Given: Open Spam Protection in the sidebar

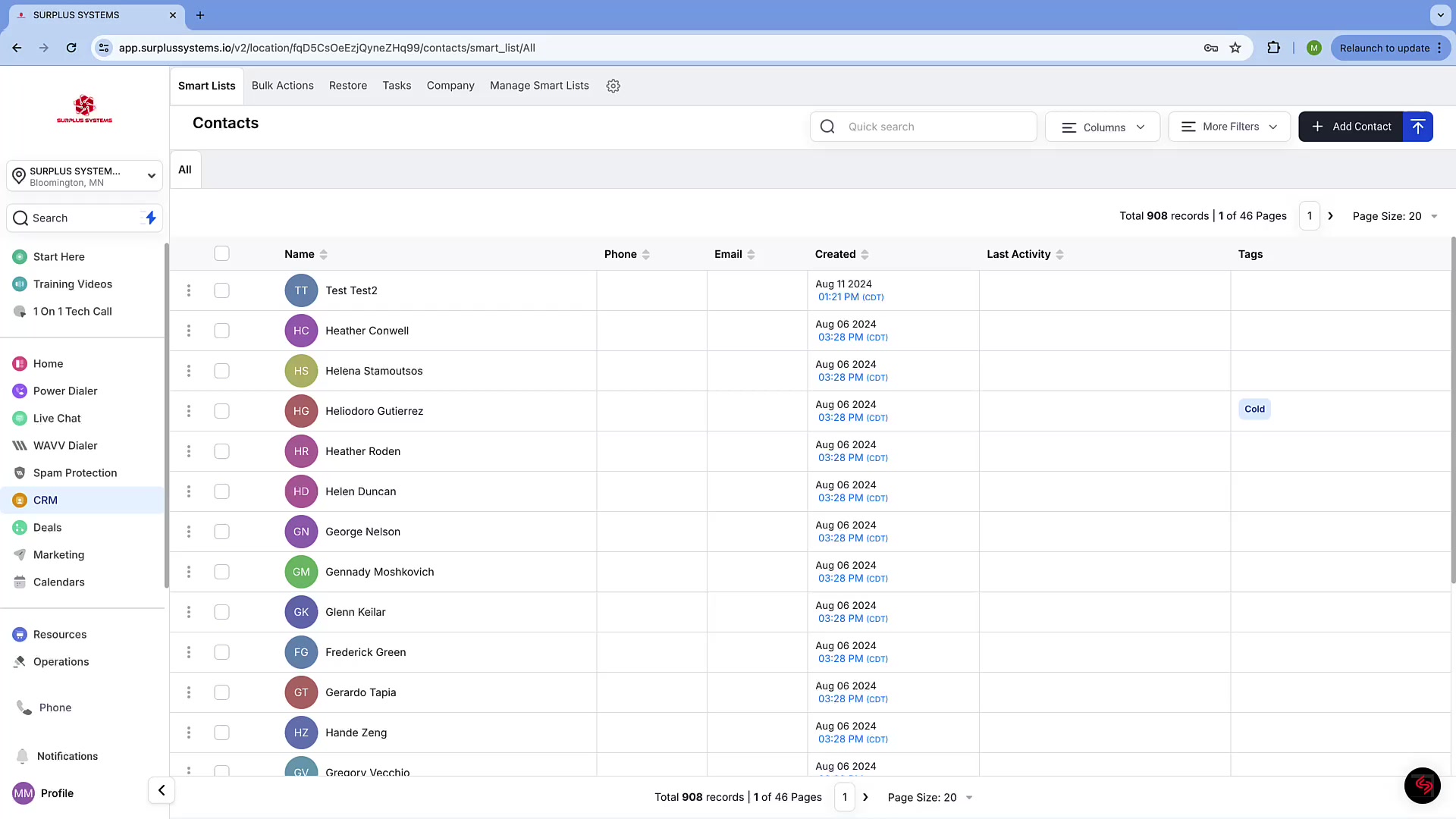Looking at the screenshot, I should tap(74, 472).
